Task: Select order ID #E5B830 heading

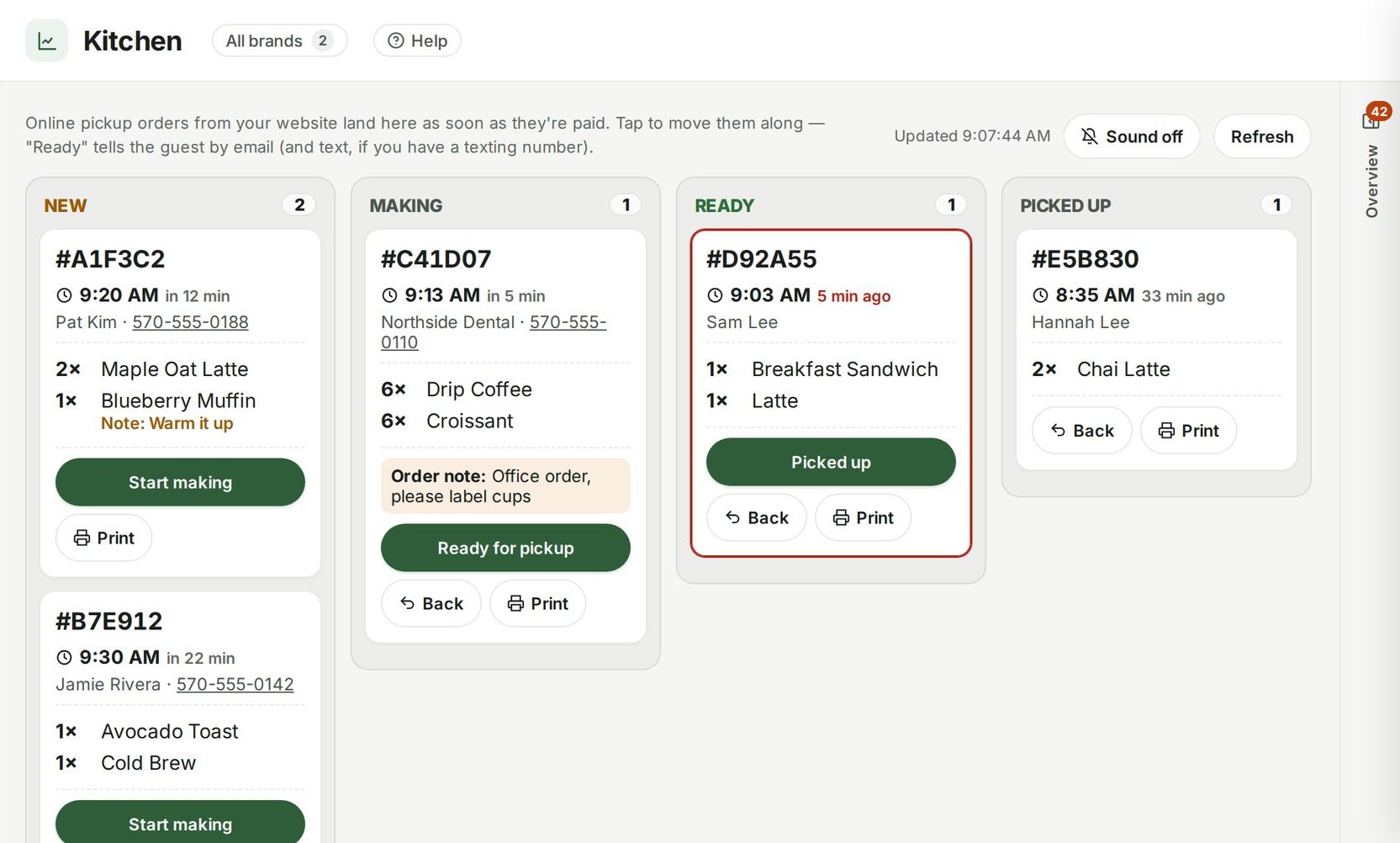Action: click(1086, 259)
